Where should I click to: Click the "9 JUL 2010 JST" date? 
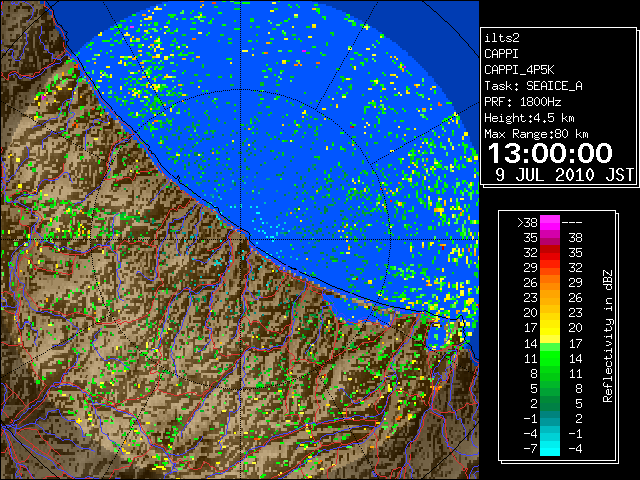[564, 175]
